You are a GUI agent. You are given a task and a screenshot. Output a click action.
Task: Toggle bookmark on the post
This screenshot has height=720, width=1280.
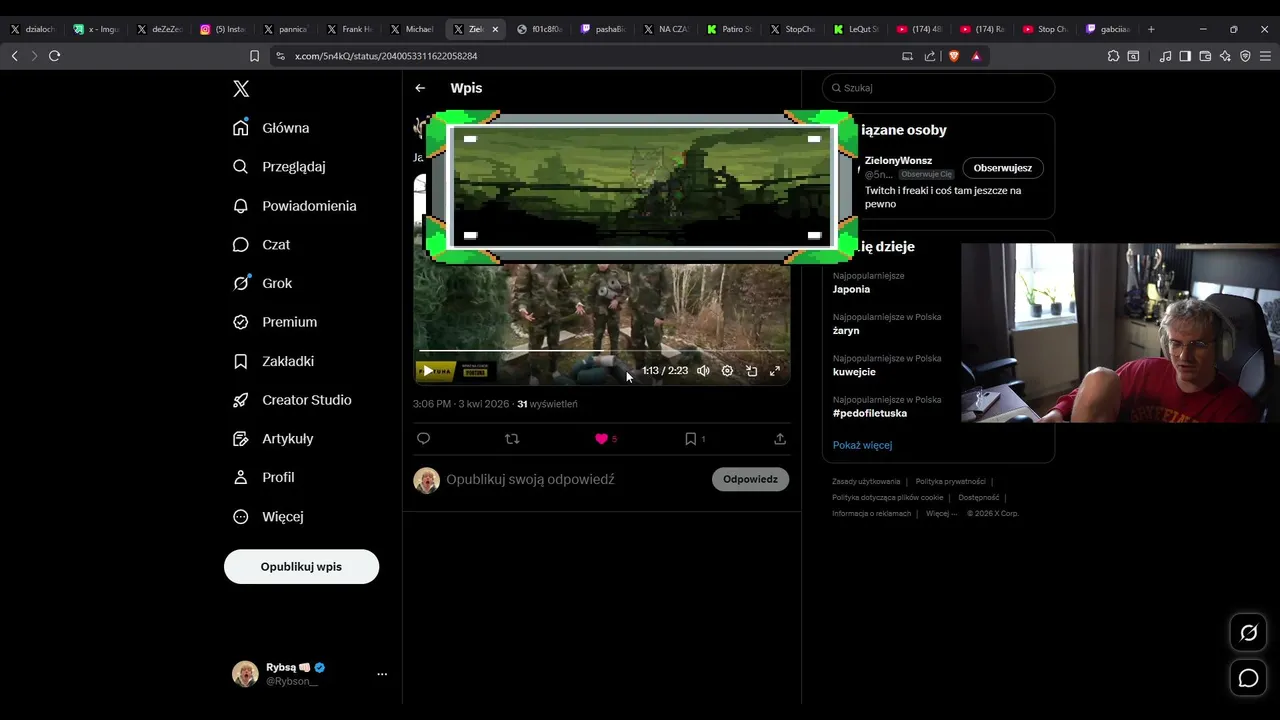[690, 439]
